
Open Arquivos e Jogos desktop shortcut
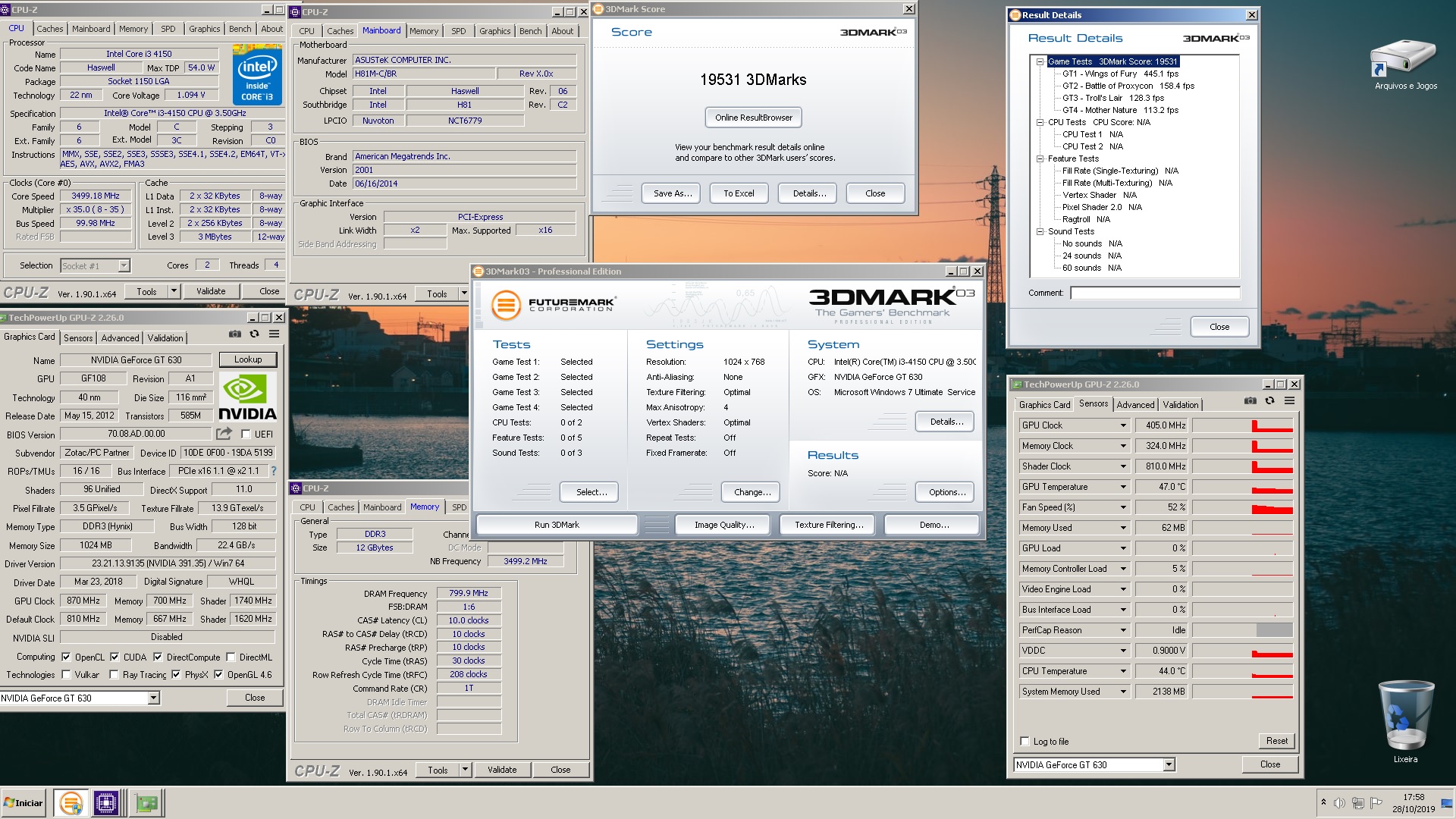pos(1405,66)
